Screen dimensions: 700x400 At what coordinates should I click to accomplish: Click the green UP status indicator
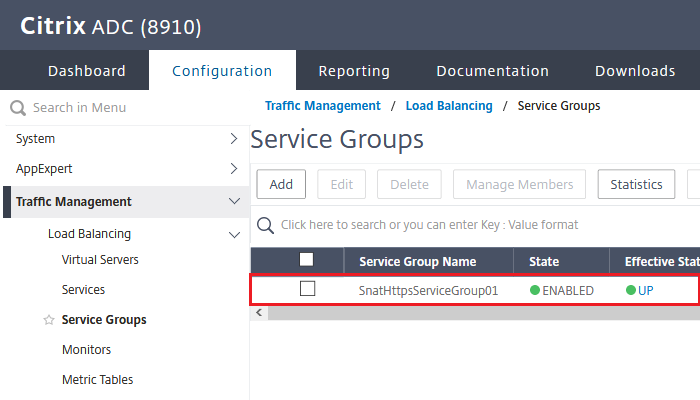631,290
